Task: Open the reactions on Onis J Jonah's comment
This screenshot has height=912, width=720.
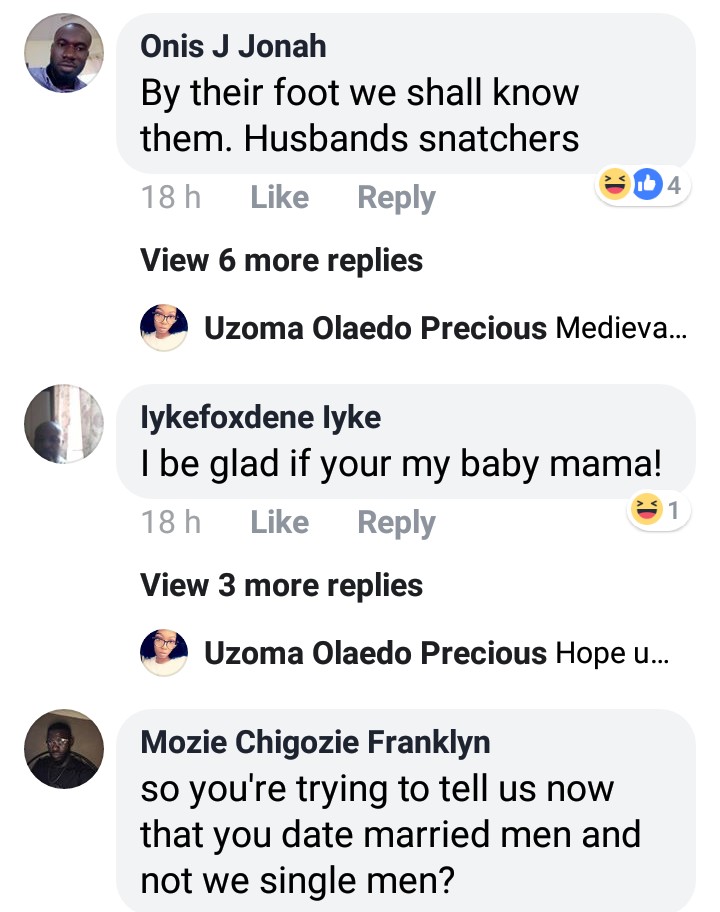Action: tap(643, 185)
